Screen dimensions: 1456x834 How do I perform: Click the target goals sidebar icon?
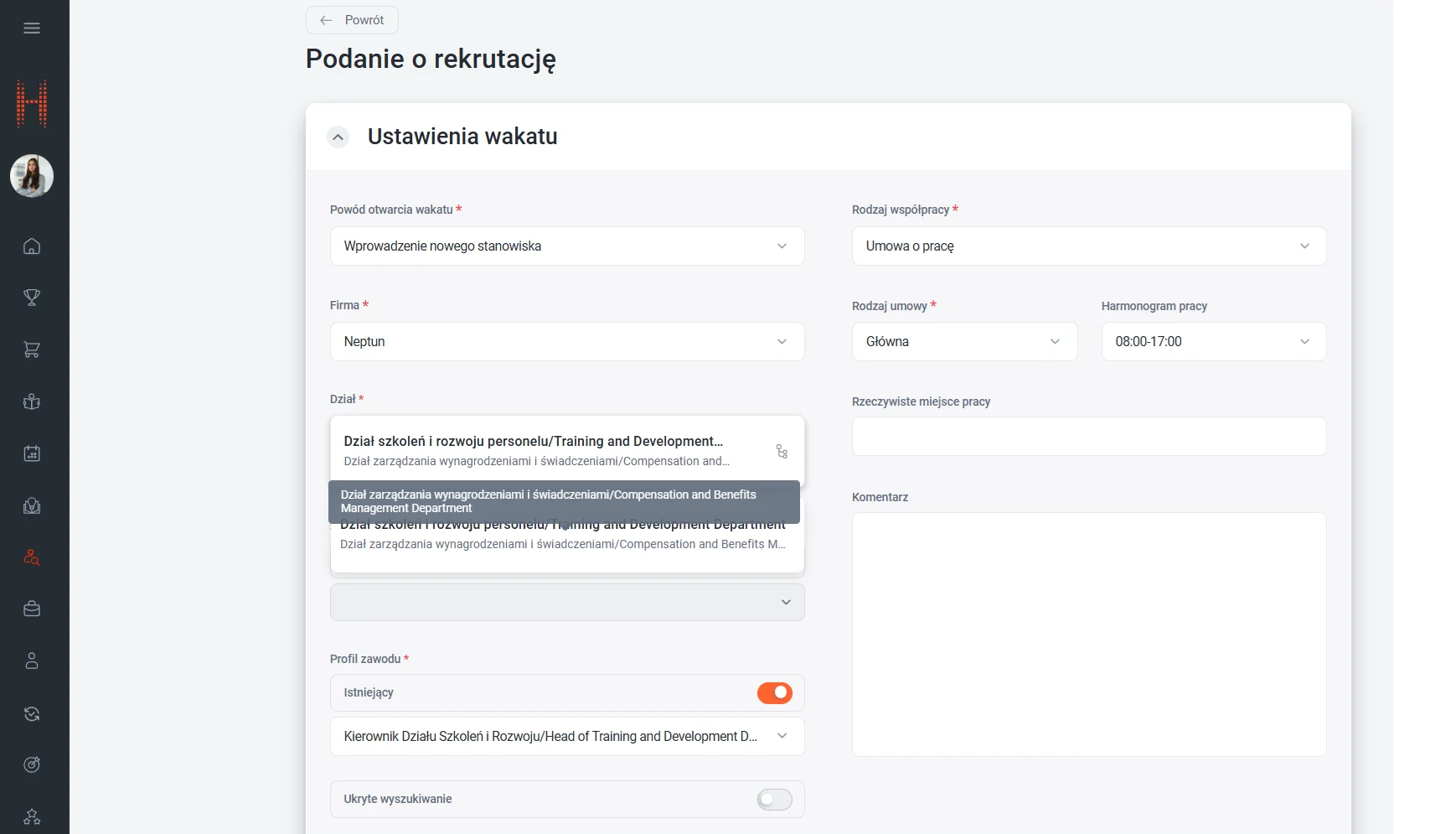[32, 764]
